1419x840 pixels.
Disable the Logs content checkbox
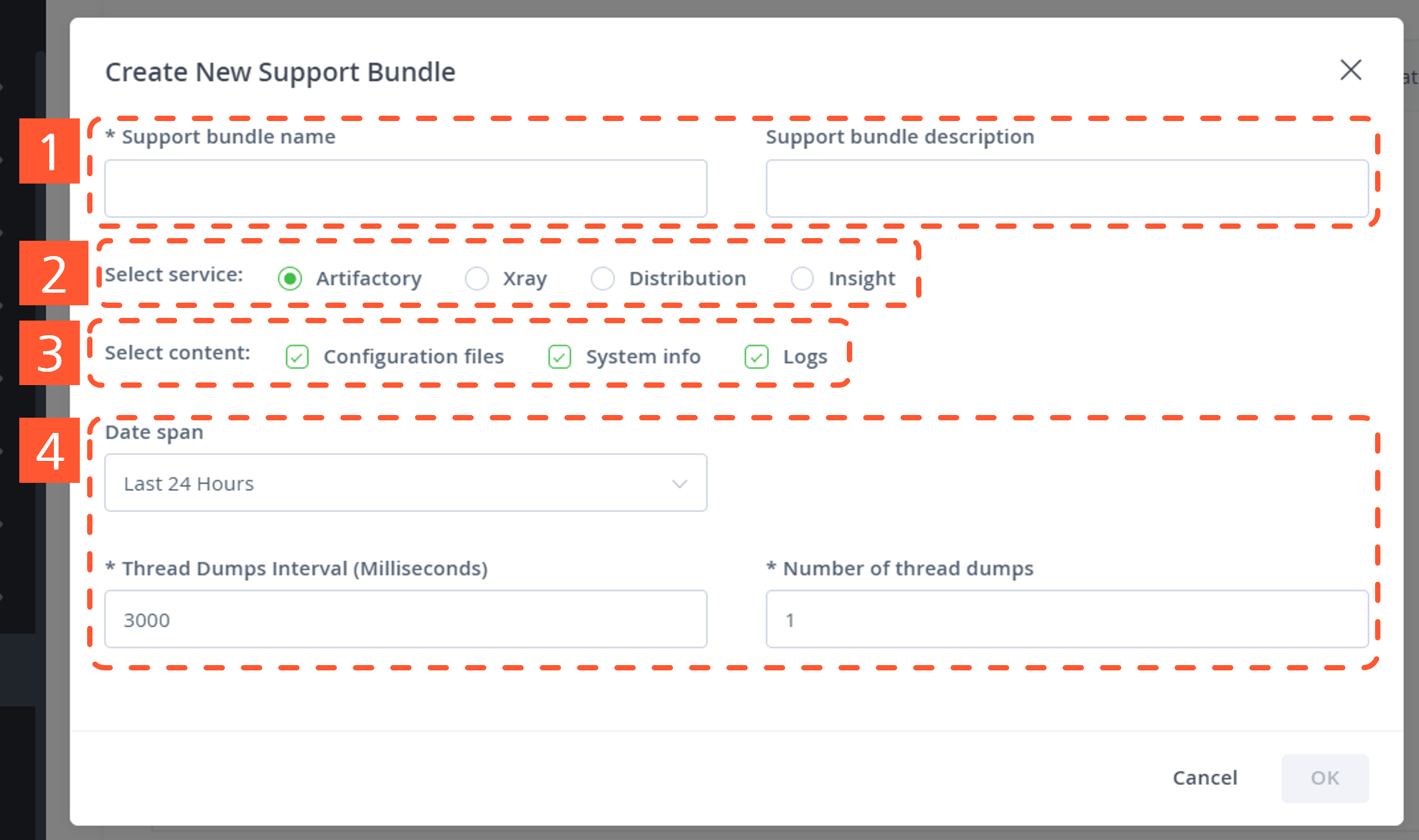756,356
